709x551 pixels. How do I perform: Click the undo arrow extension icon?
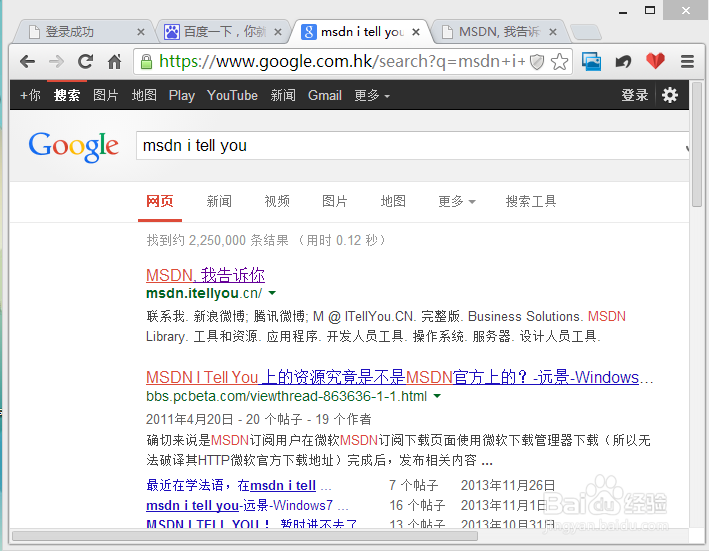click(x=623, y=61)
